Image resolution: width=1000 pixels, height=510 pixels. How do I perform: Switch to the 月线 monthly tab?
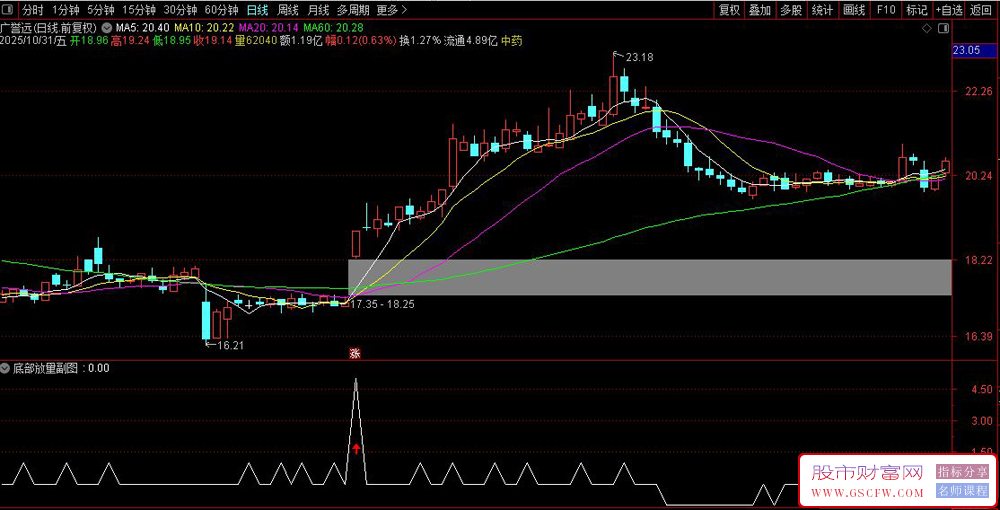click(318, 10)
